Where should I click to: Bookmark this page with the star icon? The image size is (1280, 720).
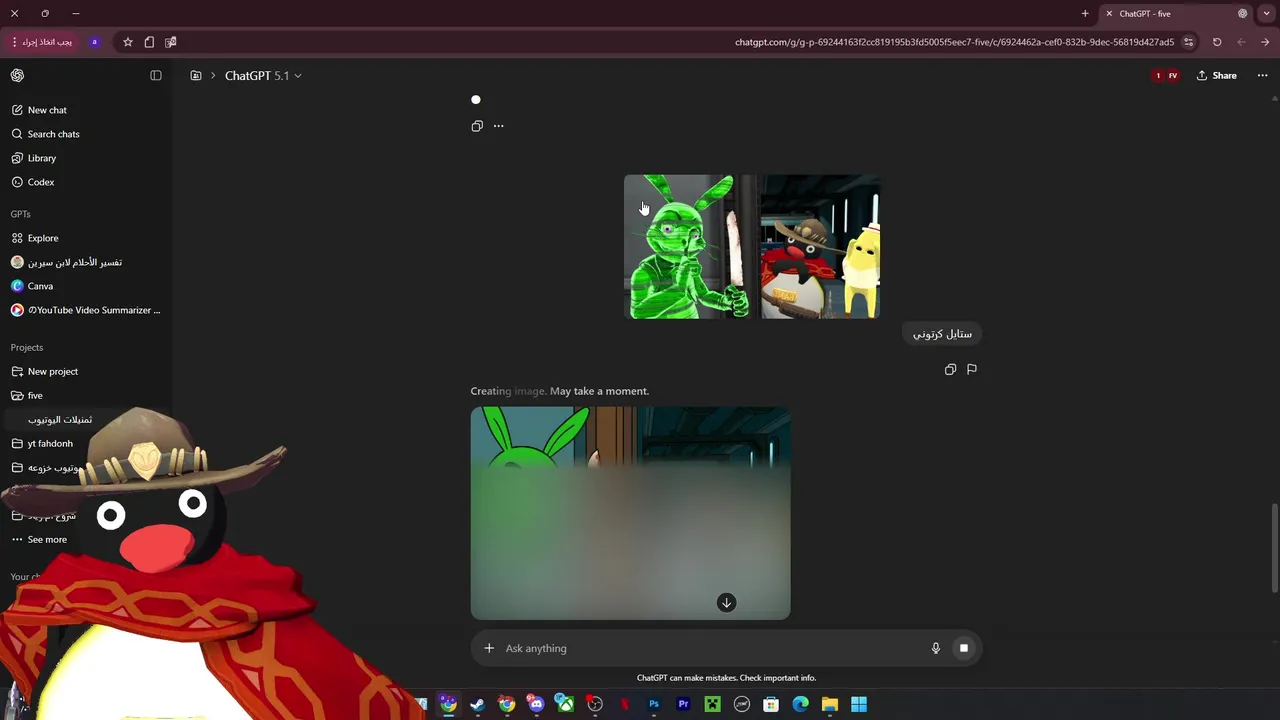[x=128, y=42]
